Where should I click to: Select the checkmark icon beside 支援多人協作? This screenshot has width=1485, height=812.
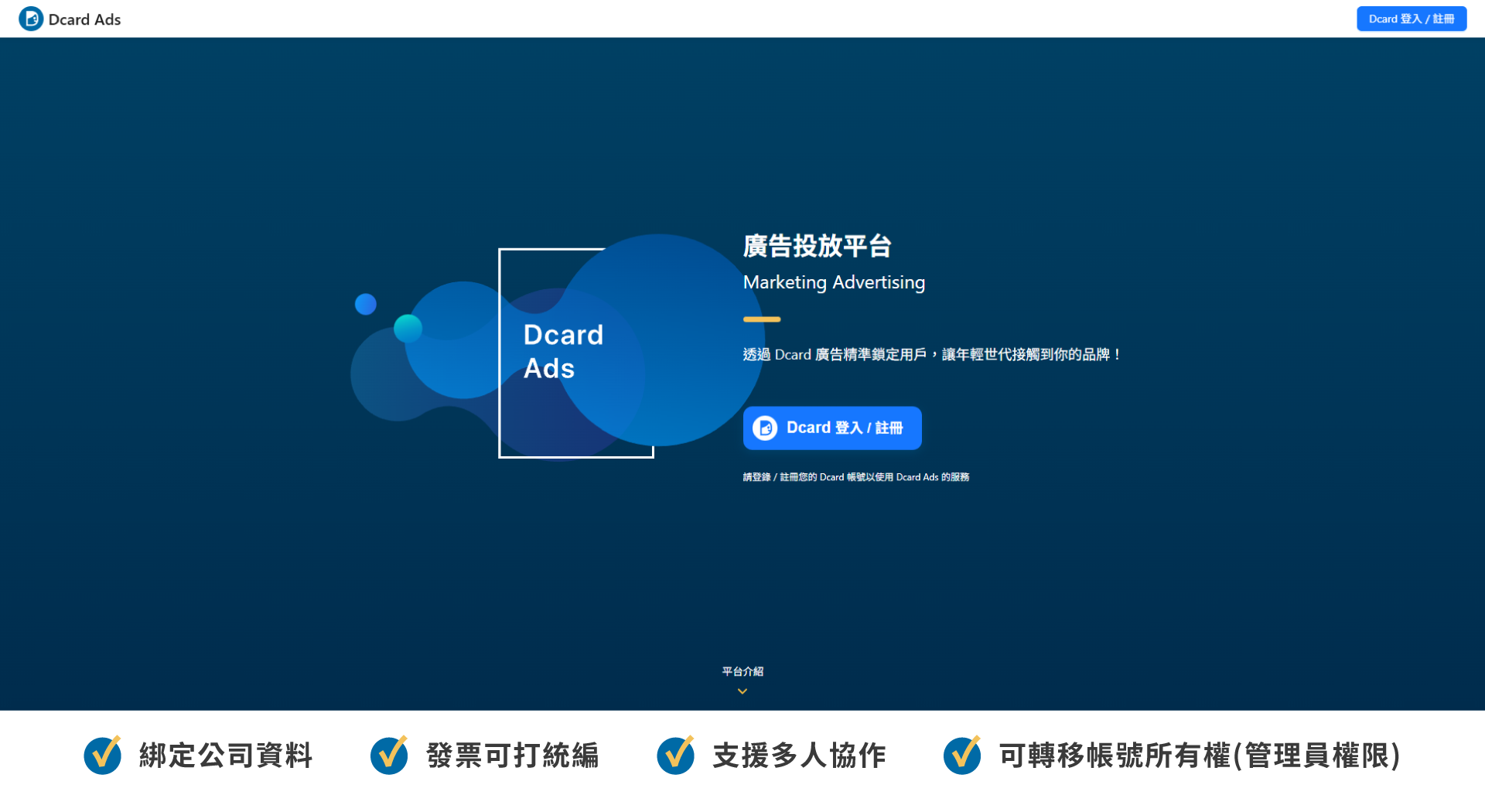[x=676, y=756]
